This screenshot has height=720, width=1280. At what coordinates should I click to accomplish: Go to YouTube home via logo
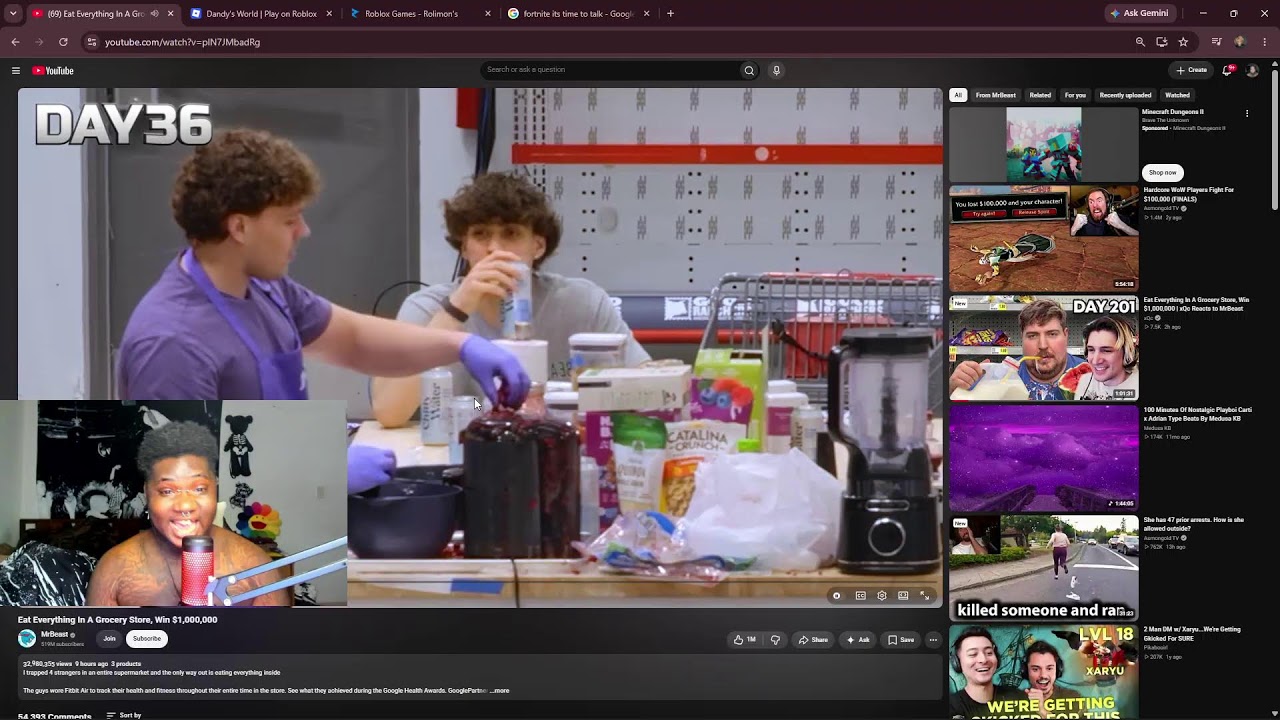coord(53,70)
